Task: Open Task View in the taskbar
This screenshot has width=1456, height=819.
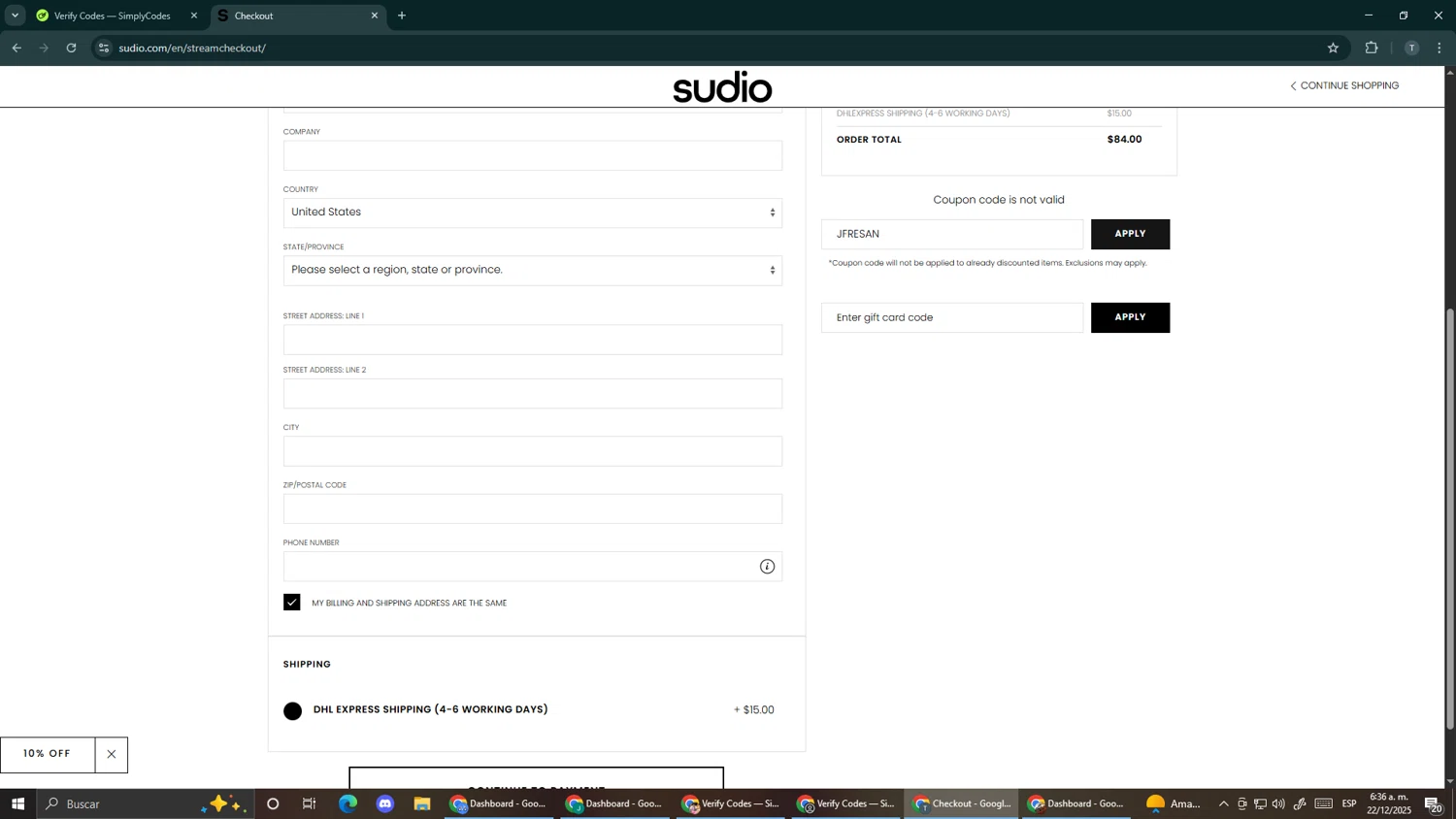Action: (310, 803)
